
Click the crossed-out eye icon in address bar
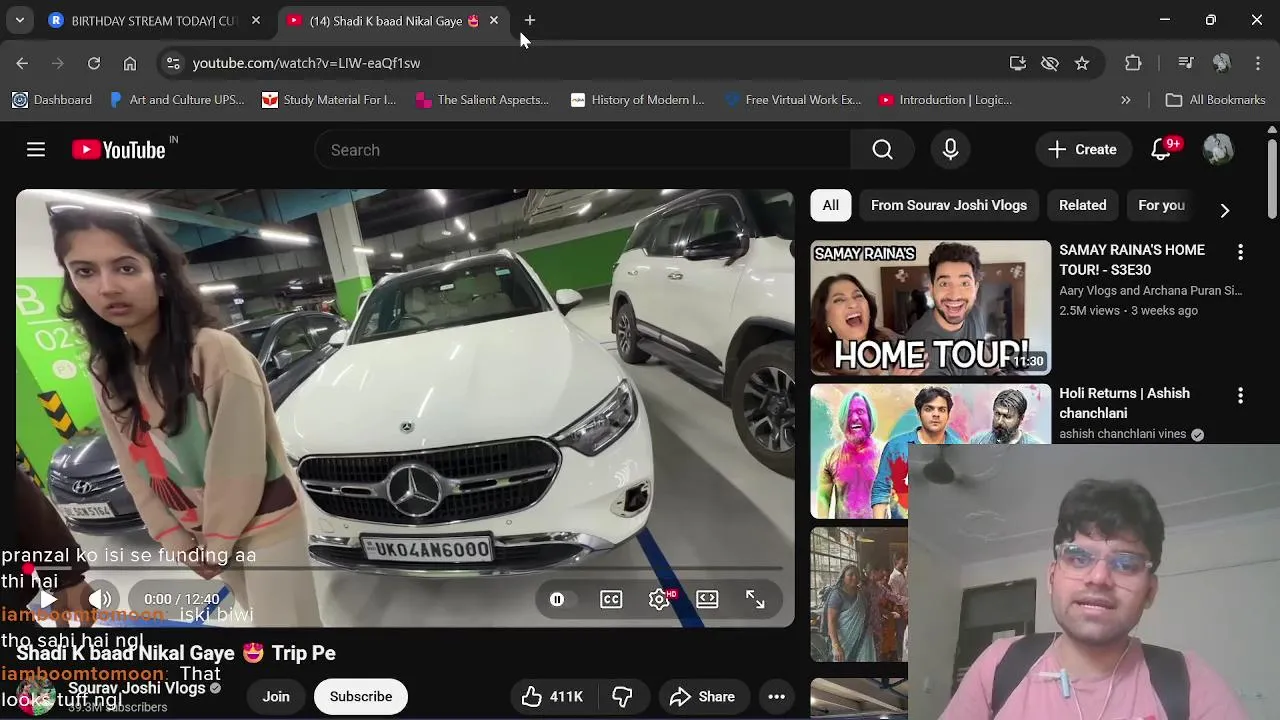pyautogui.click(x=1050, y=63)
